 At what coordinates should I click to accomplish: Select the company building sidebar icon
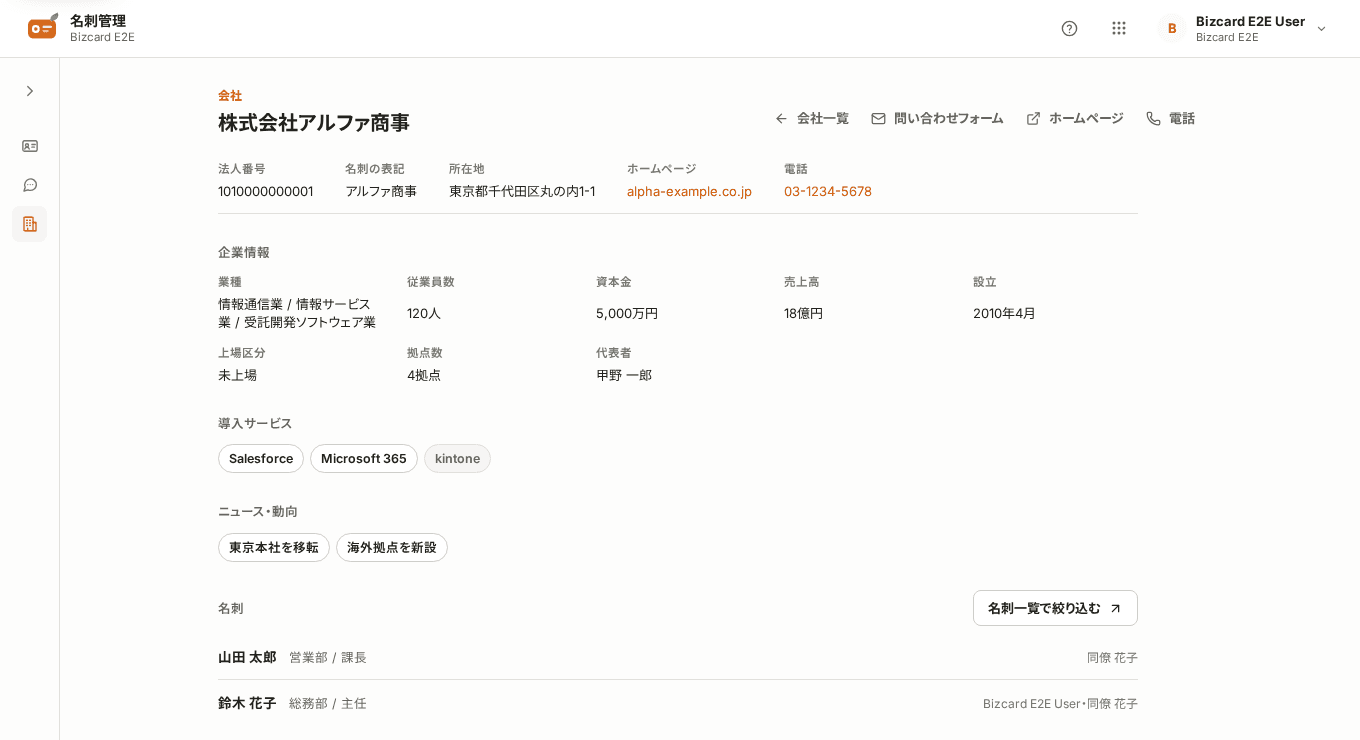click(x=30, y=224)
